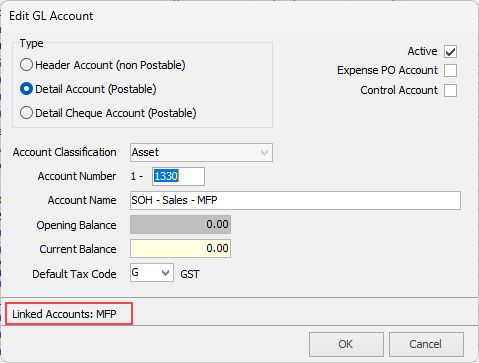Click the Current Balance field
Image resolution: width=479 pixels, height=363 pixels.
click(x=180, y=248)
